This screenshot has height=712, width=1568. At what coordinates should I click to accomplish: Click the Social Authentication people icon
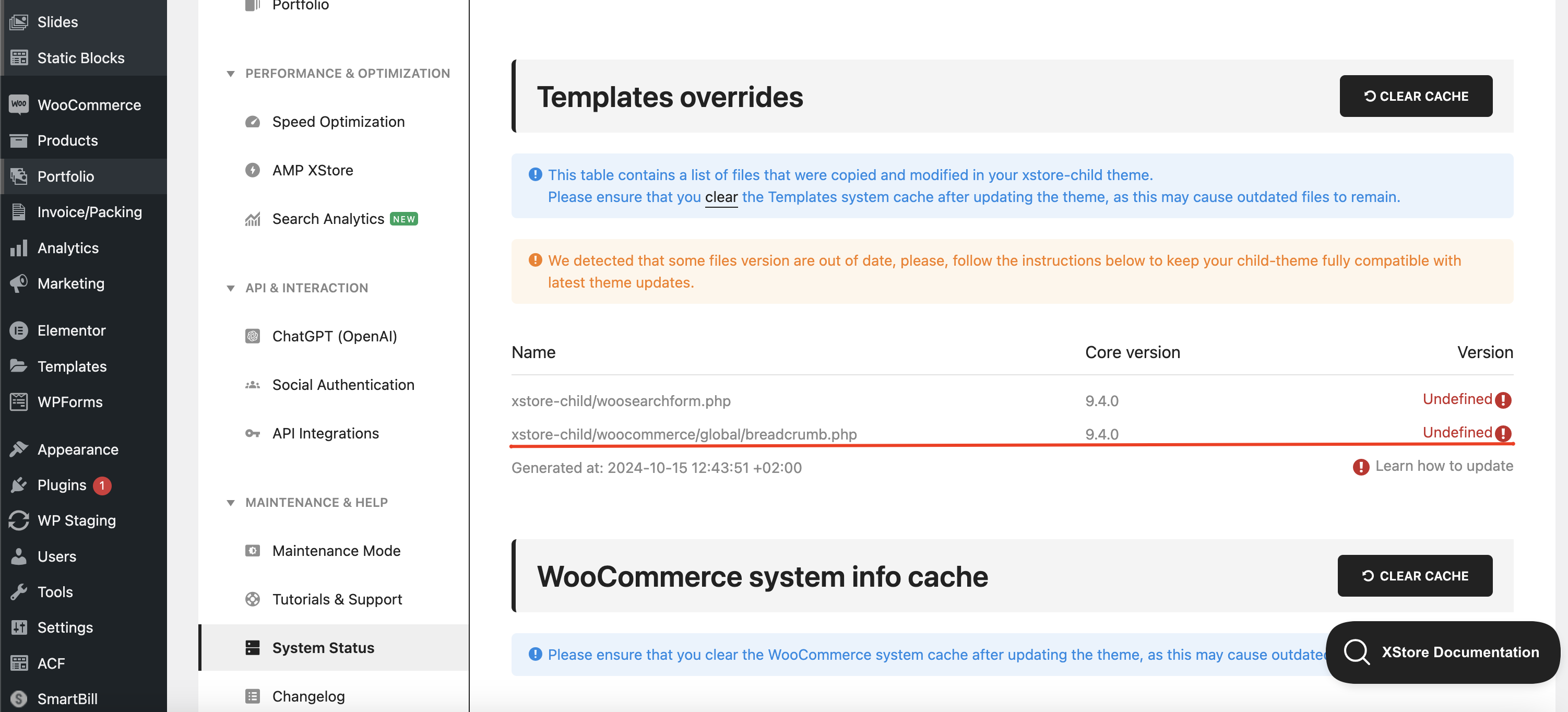point(253,385)
